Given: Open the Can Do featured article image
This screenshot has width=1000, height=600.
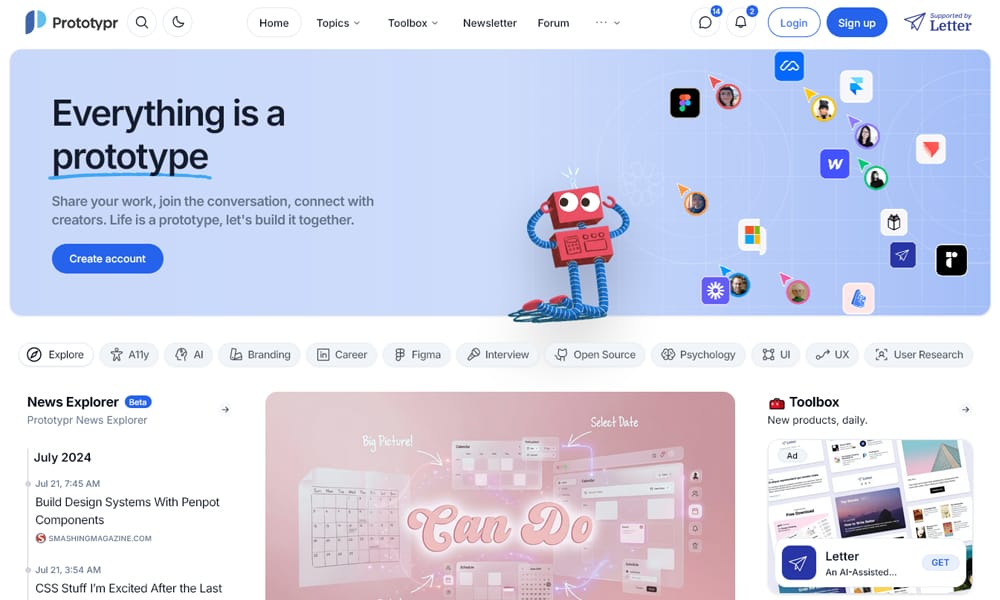Looking at the screenshot, I should point(500,496).
